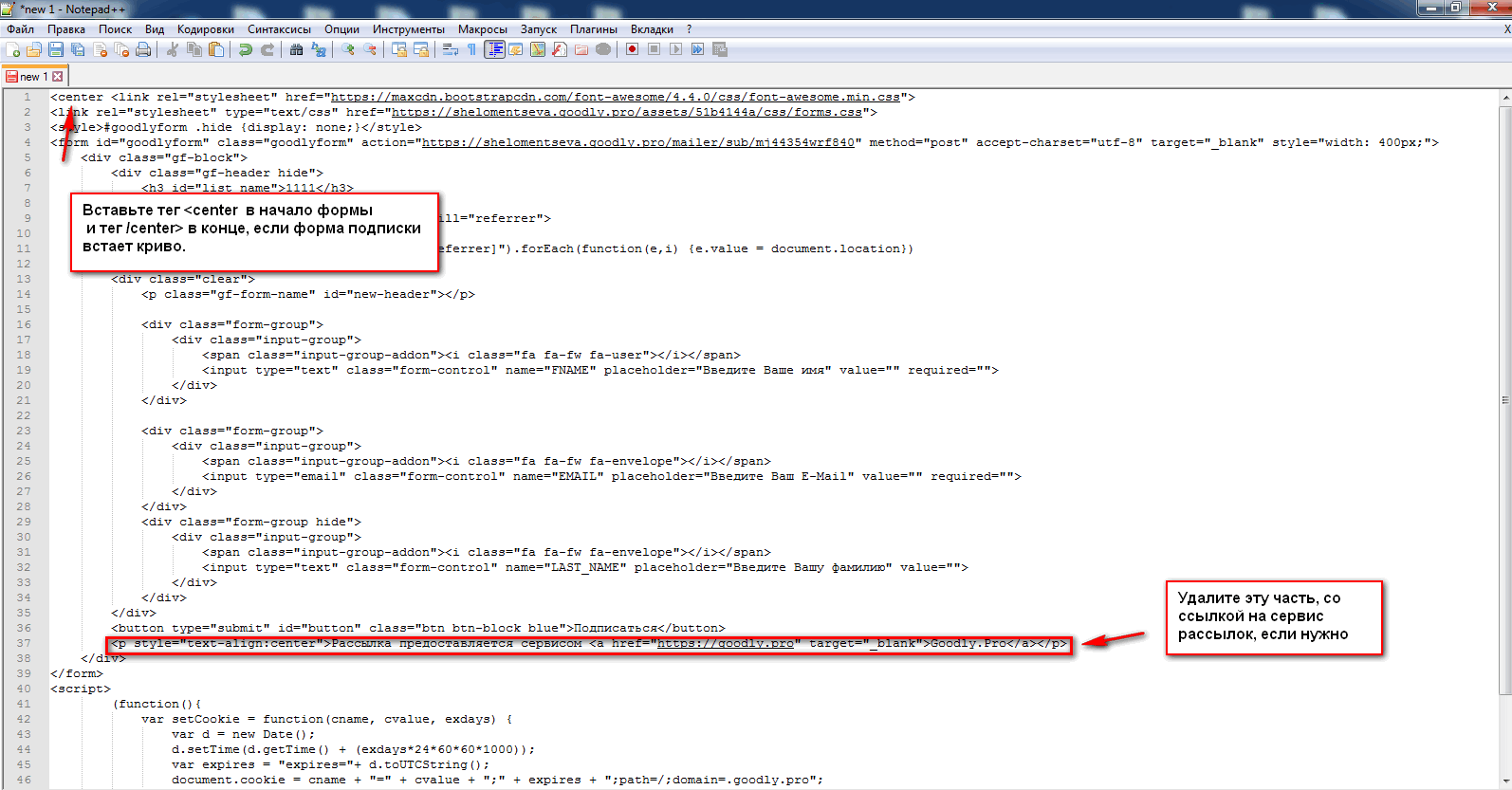Screen dimensions: 1512x790
Task: Click the scroll-up arrow of the editor scrollbar
Action: coord(1505,97)
